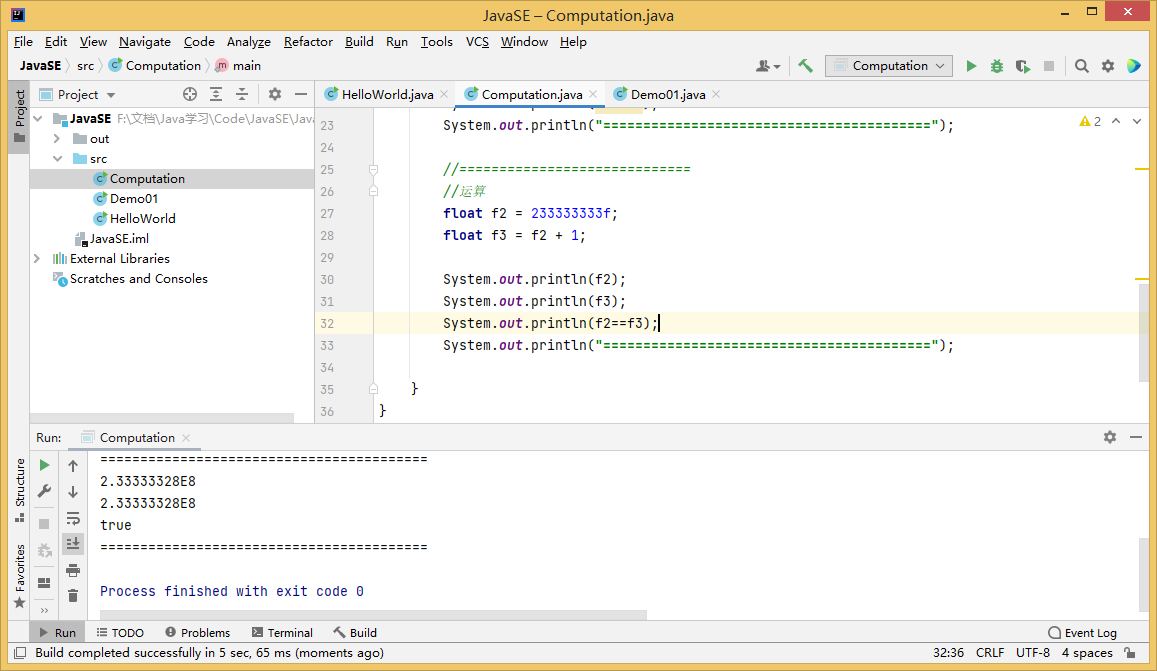The height and width of the screenshot is (671, 1157).
Task: Open the File menu
Action: (23, 42)
